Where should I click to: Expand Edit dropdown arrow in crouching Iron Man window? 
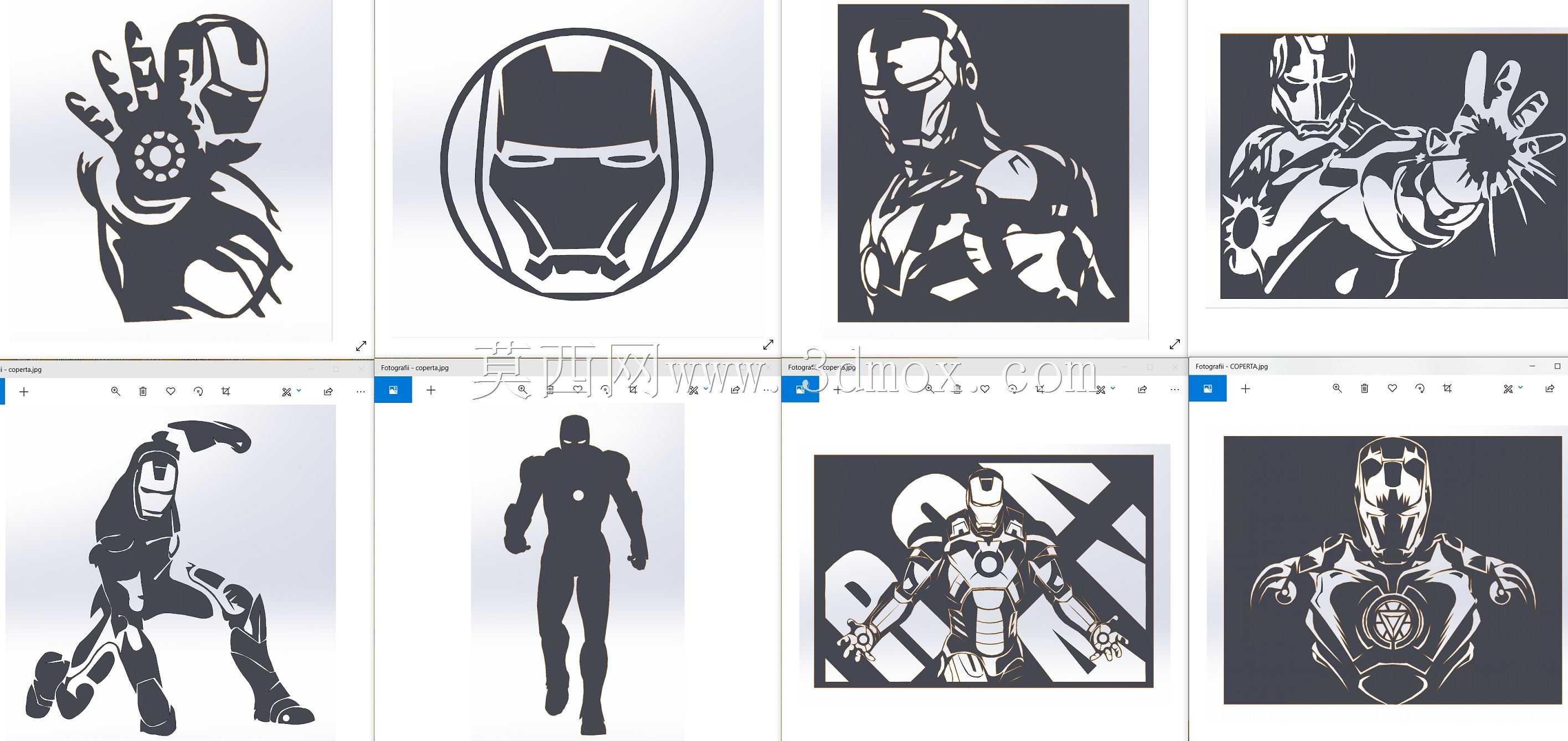[299, 390]
